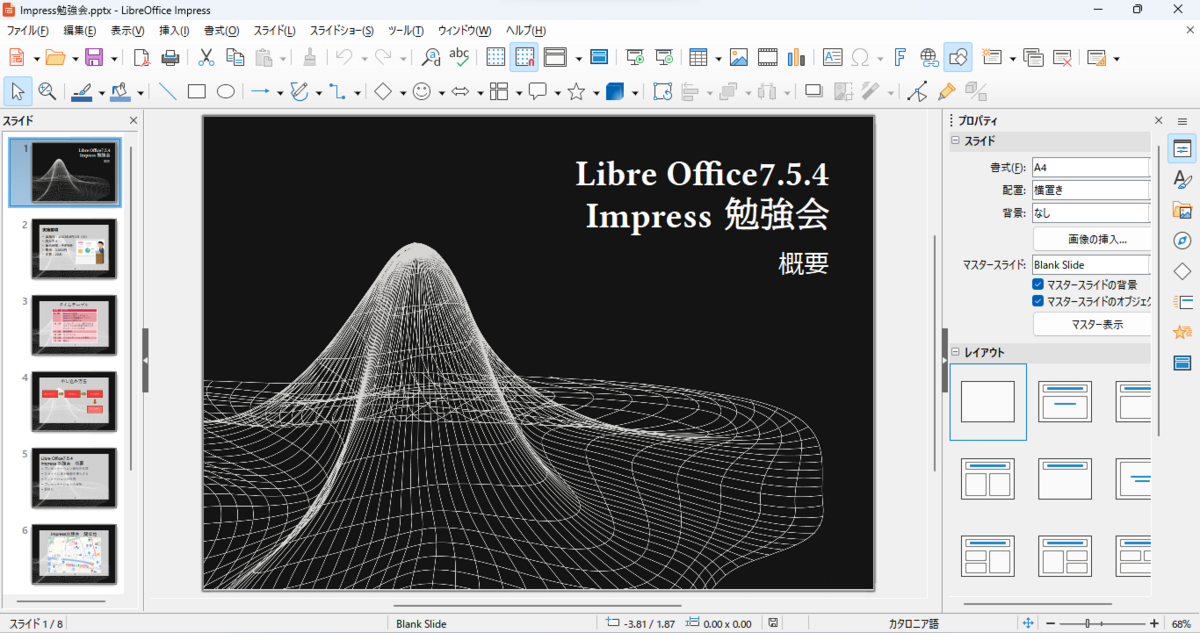The width and height of the screenshot is (1200, 633).
Task: Open the Navigator compass sidebar icon
Action: pos(1182,241)
